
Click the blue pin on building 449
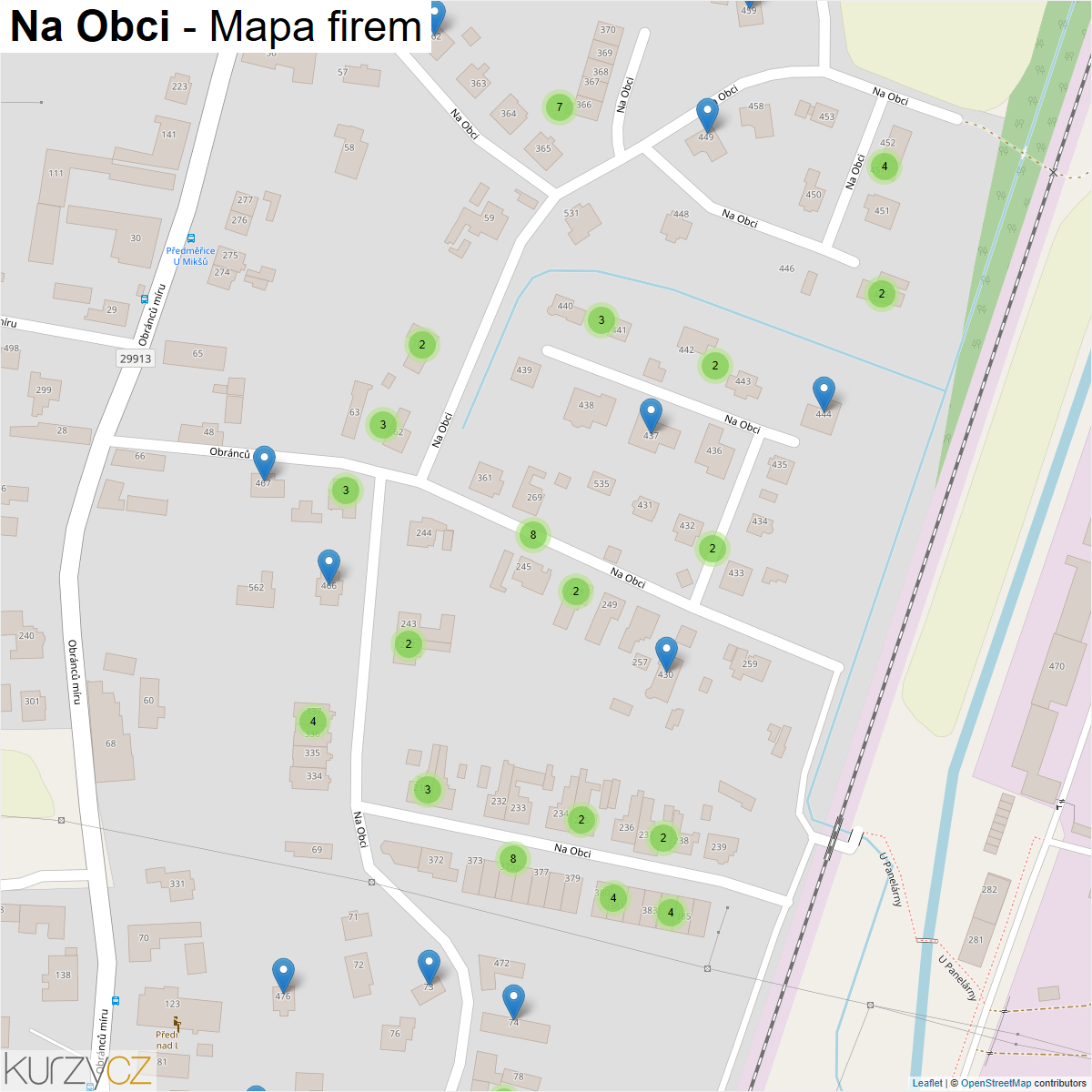pyautogui.click(x=707, y=116)
